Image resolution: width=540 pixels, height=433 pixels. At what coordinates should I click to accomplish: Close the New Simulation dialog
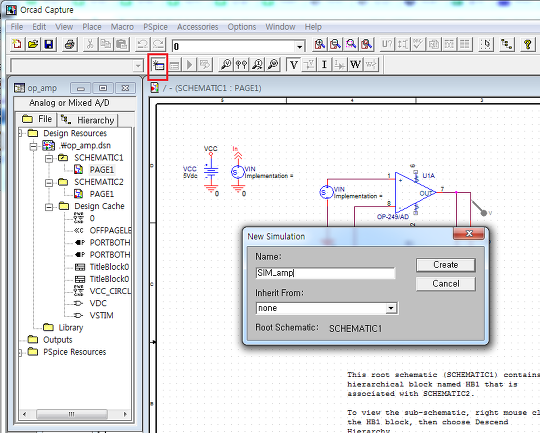point(469,234)
